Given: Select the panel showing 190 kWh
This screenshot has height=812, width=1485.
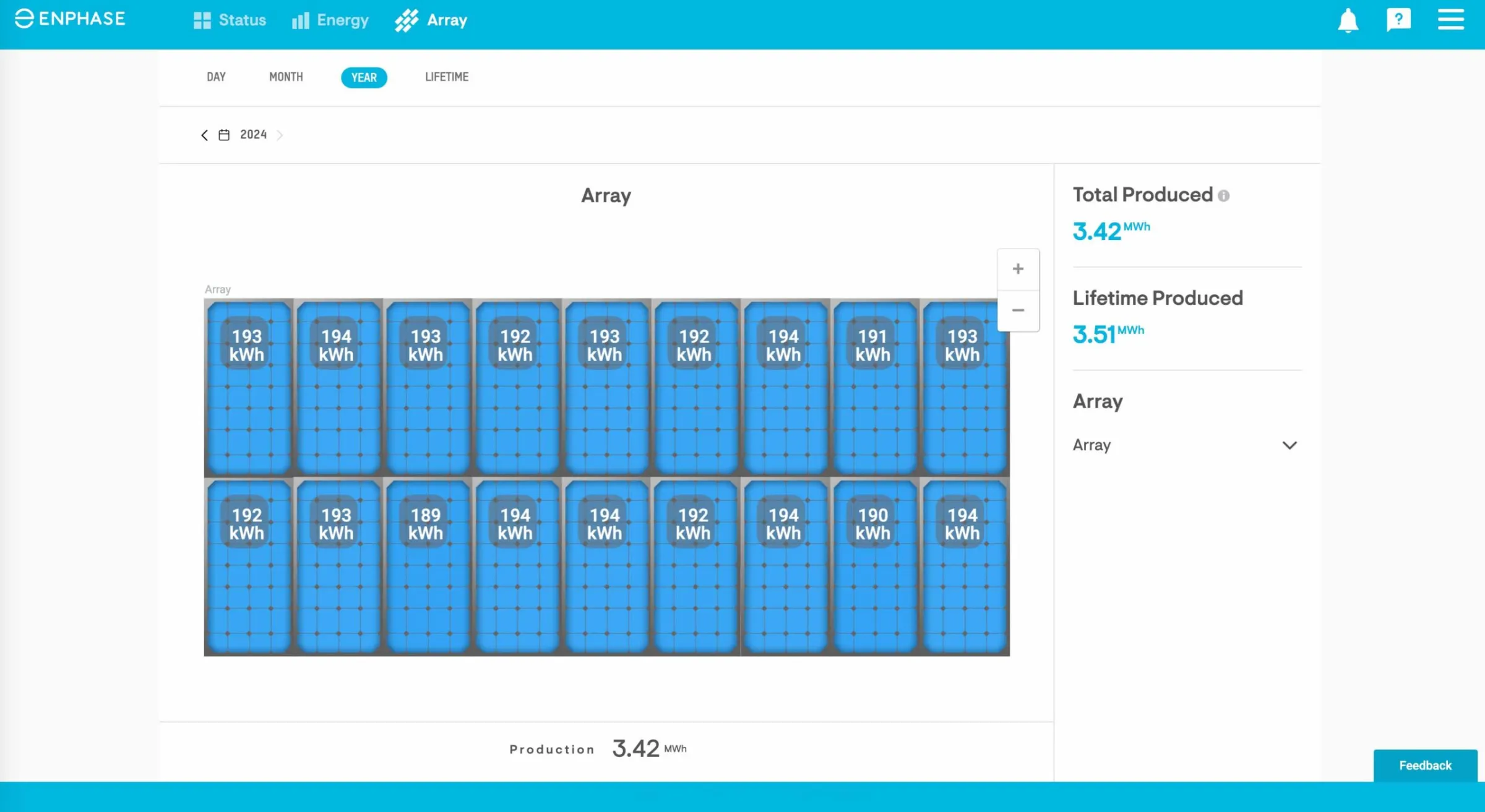Looking at the screenshot, I should point(875,566).
